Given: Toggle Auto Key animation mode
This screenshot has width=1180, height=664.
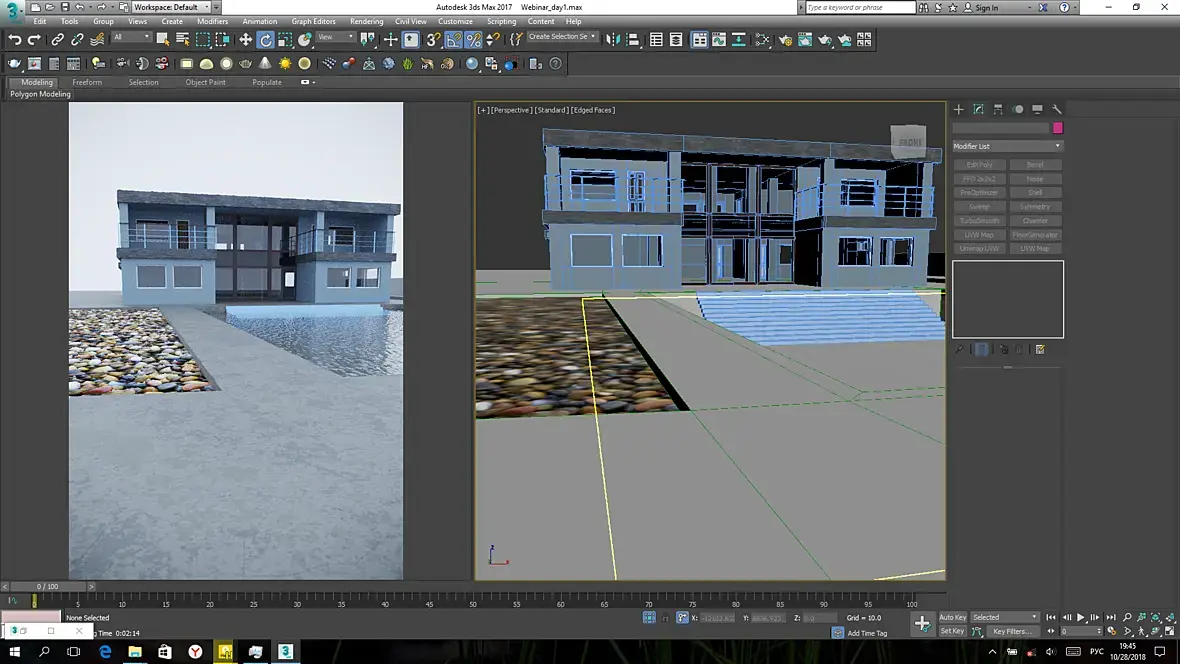Looking at the screenshot, I should [952, 617].
